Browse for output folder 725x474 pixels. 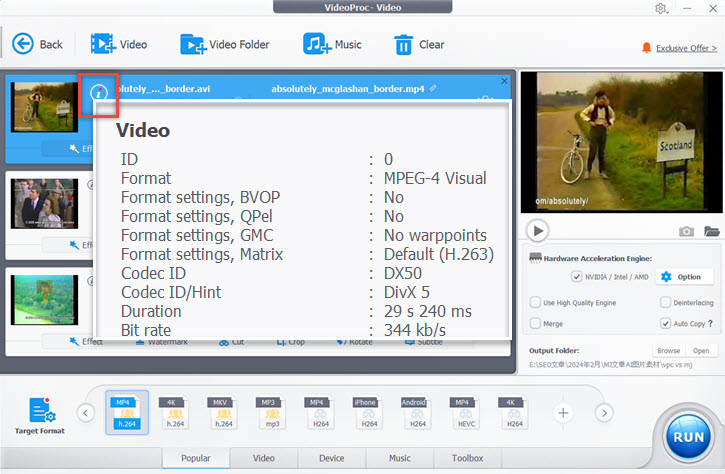pyautogui.click(x=669, y=351)
